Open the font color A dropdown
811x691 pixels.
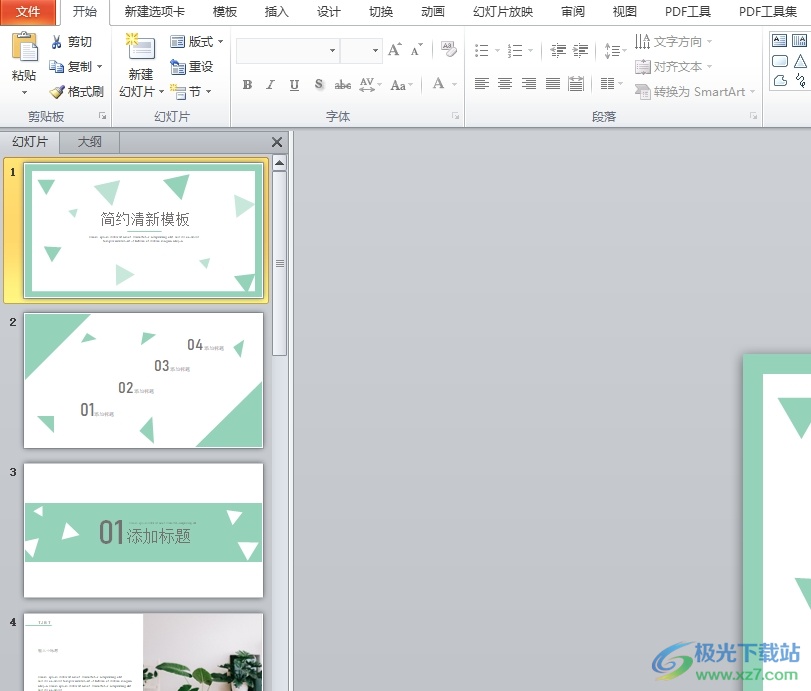click(455, 84)
